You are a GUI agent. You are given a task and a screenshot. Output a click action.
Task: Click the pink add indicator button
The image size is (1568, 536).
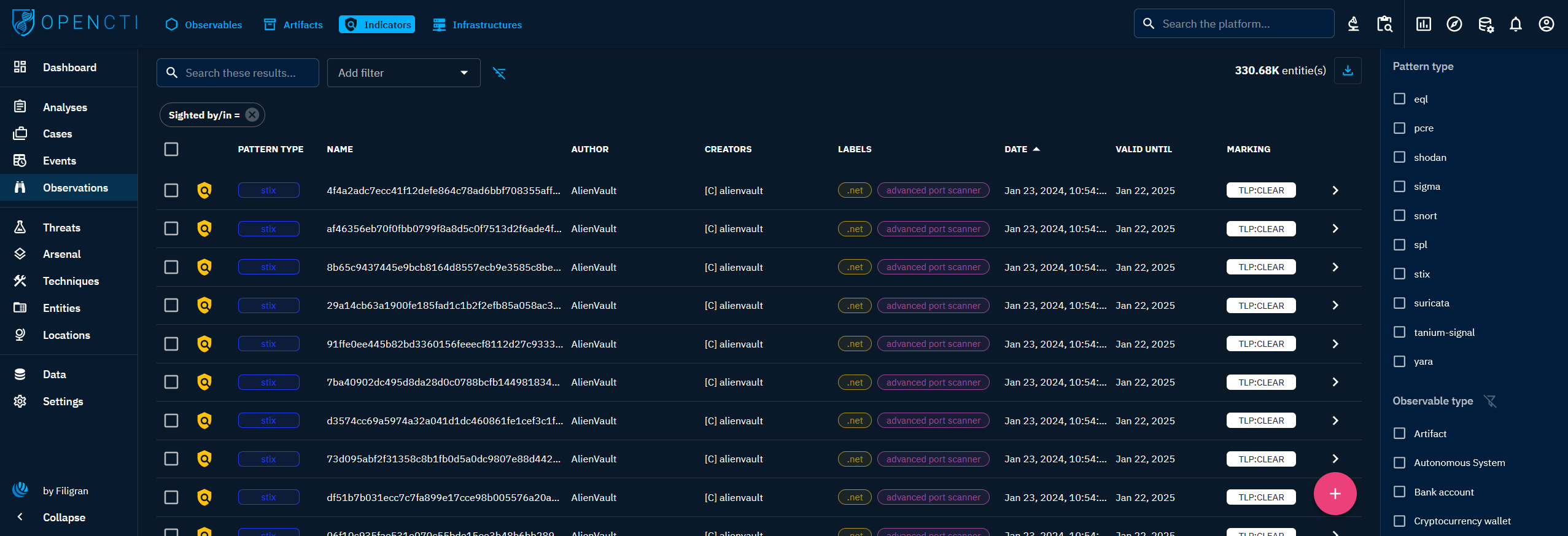pos(1335,494)
